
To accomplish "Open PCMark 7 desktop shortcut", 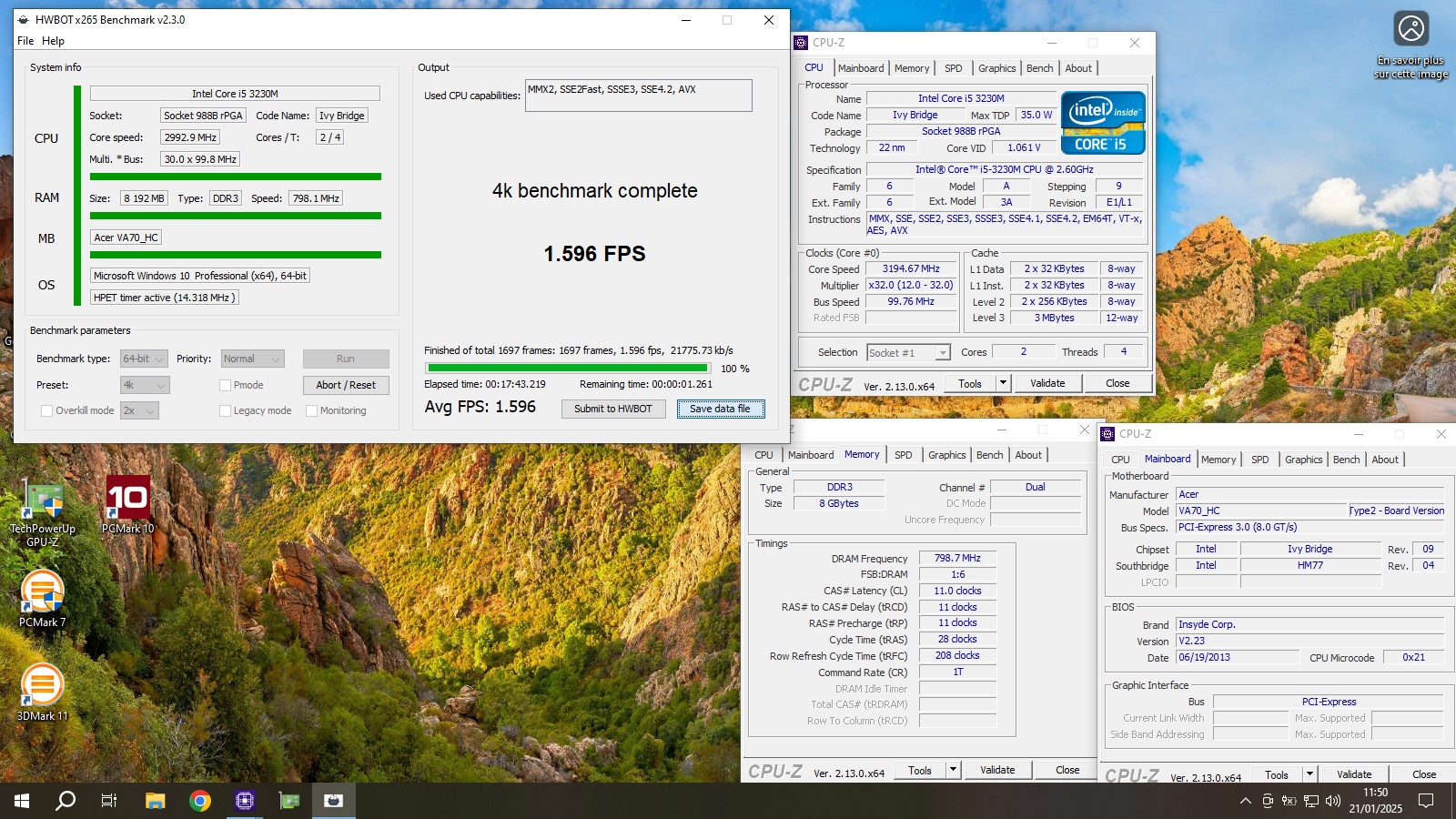I will tap(42, 598).
